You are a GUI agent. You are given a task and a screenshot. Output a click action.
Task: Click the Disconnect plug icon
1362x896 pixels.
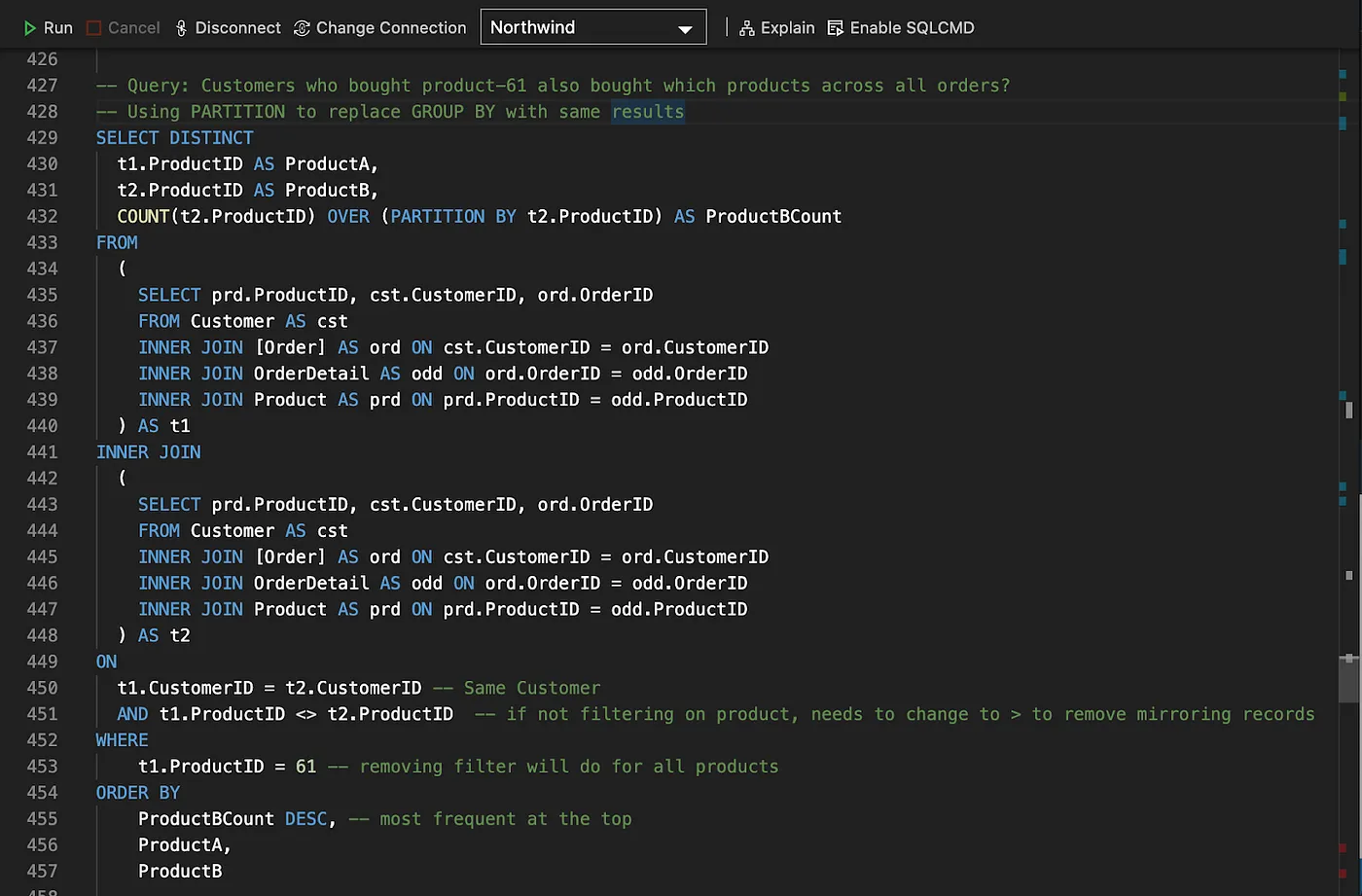point(181,28)
